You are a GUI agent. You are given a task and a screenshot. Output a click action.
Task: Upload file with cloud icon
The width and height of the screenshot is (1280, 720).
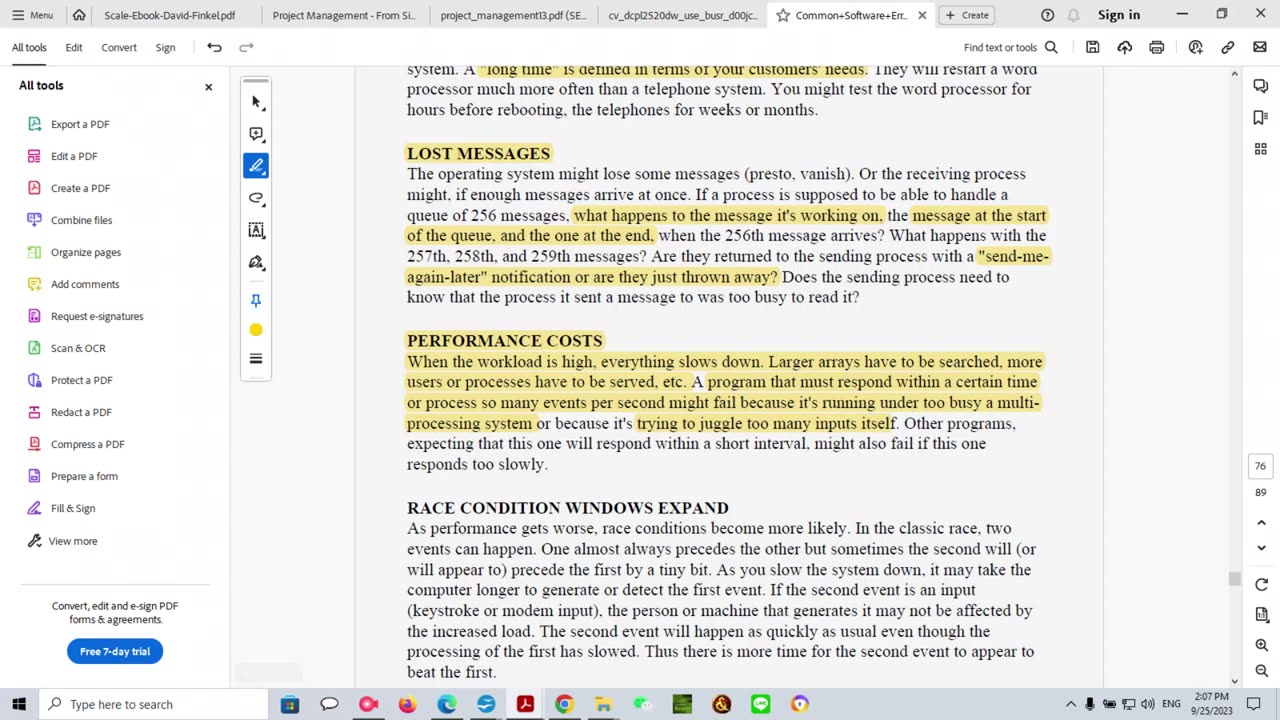pyautogui.click(x=1125, y=47)
